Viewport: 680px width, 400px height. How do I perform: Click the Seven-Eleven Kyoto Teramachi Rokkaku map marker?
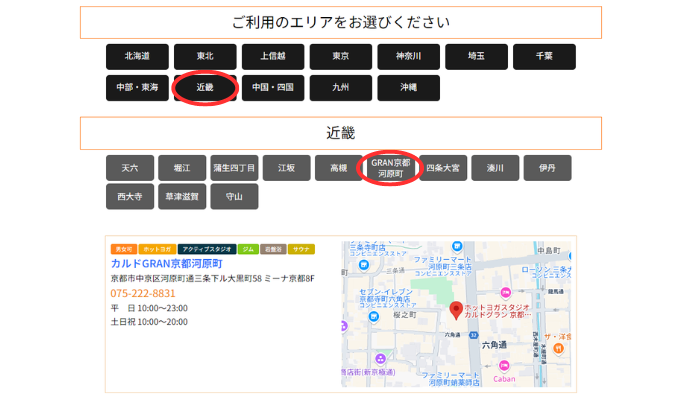pos(373,317)
